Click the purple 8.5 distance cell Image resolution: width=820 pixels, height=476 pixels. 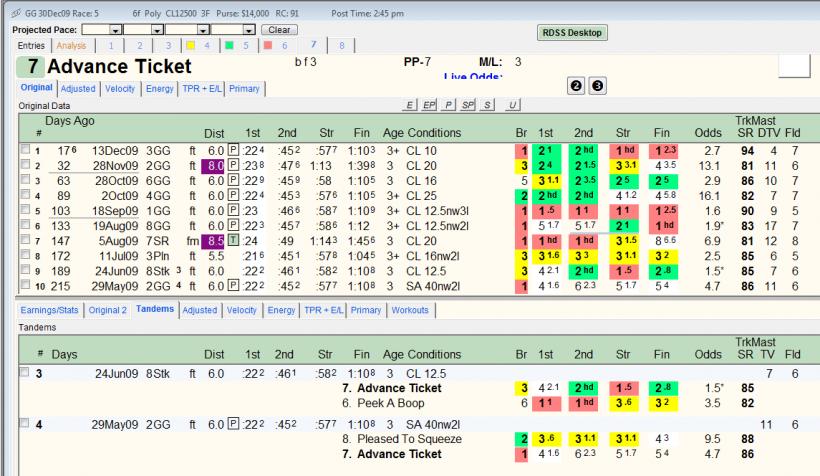click(x=213, y=241)
